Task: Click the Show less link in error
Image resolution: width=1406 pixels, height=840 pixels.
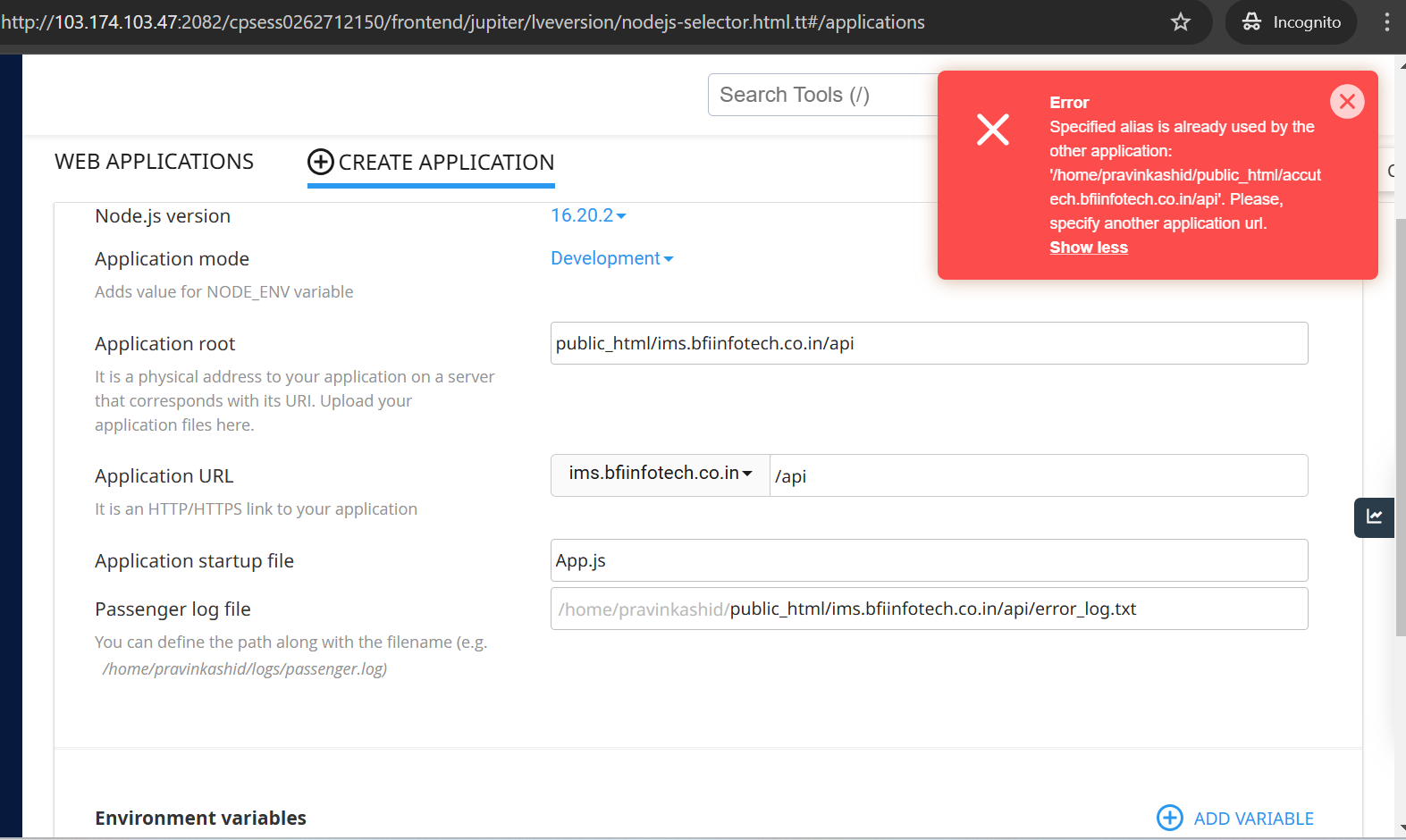Action: 1088,248
